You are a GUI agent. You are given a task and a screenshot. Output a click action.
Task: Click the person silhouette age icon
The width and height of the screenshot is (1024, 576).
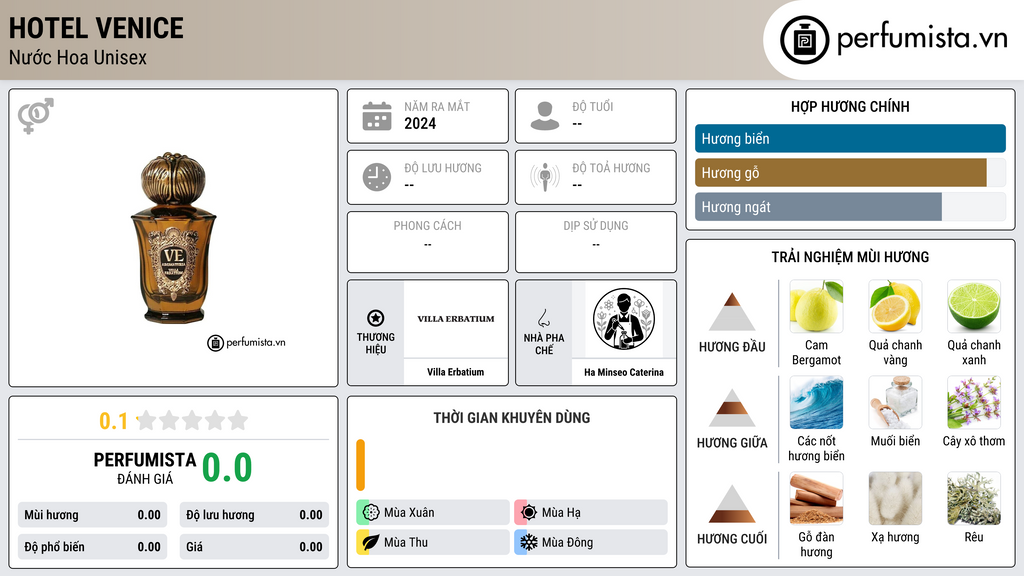pyautogui.click(x=545, y=116)
